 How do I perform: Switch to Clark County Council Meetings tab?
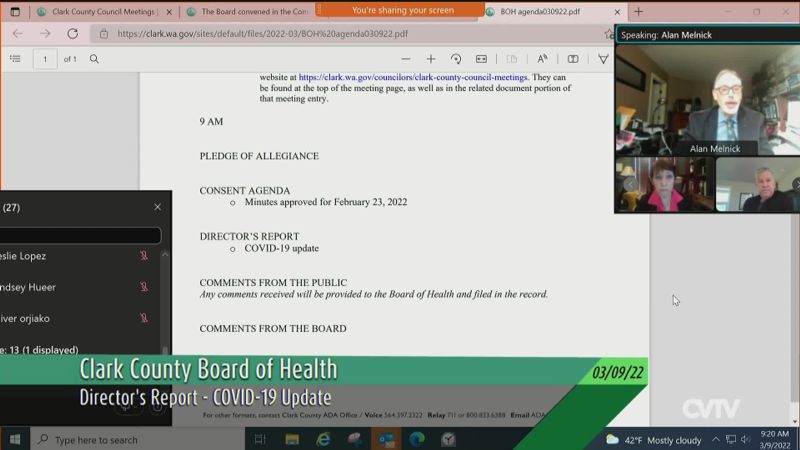pyautogui.click(x=105, y=11)
